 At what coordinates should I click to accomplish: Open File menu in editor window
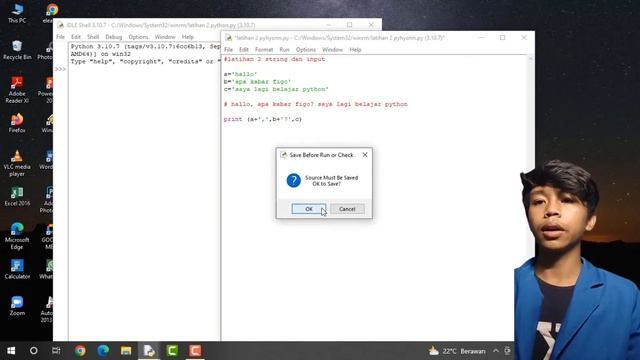[x=229, y=50]
